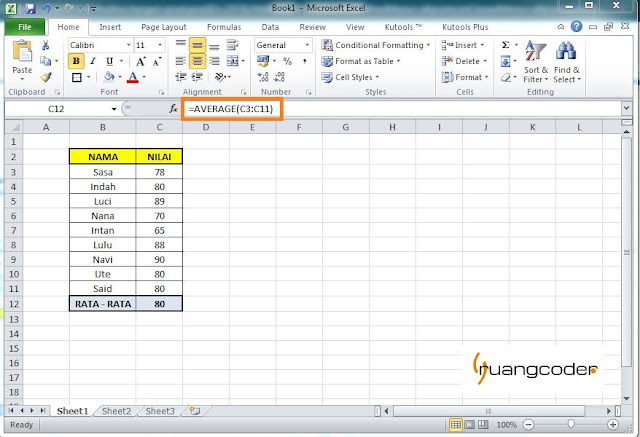Open Find & Select menu
Image resolution: width=640 pixels, height=437 pixels.
[567, 62]
